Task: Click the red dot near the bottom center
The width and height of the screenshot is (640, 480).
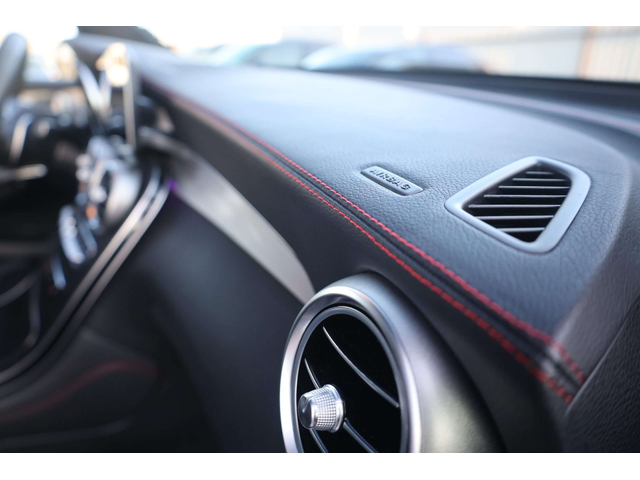Action: [x=422, y=456]
